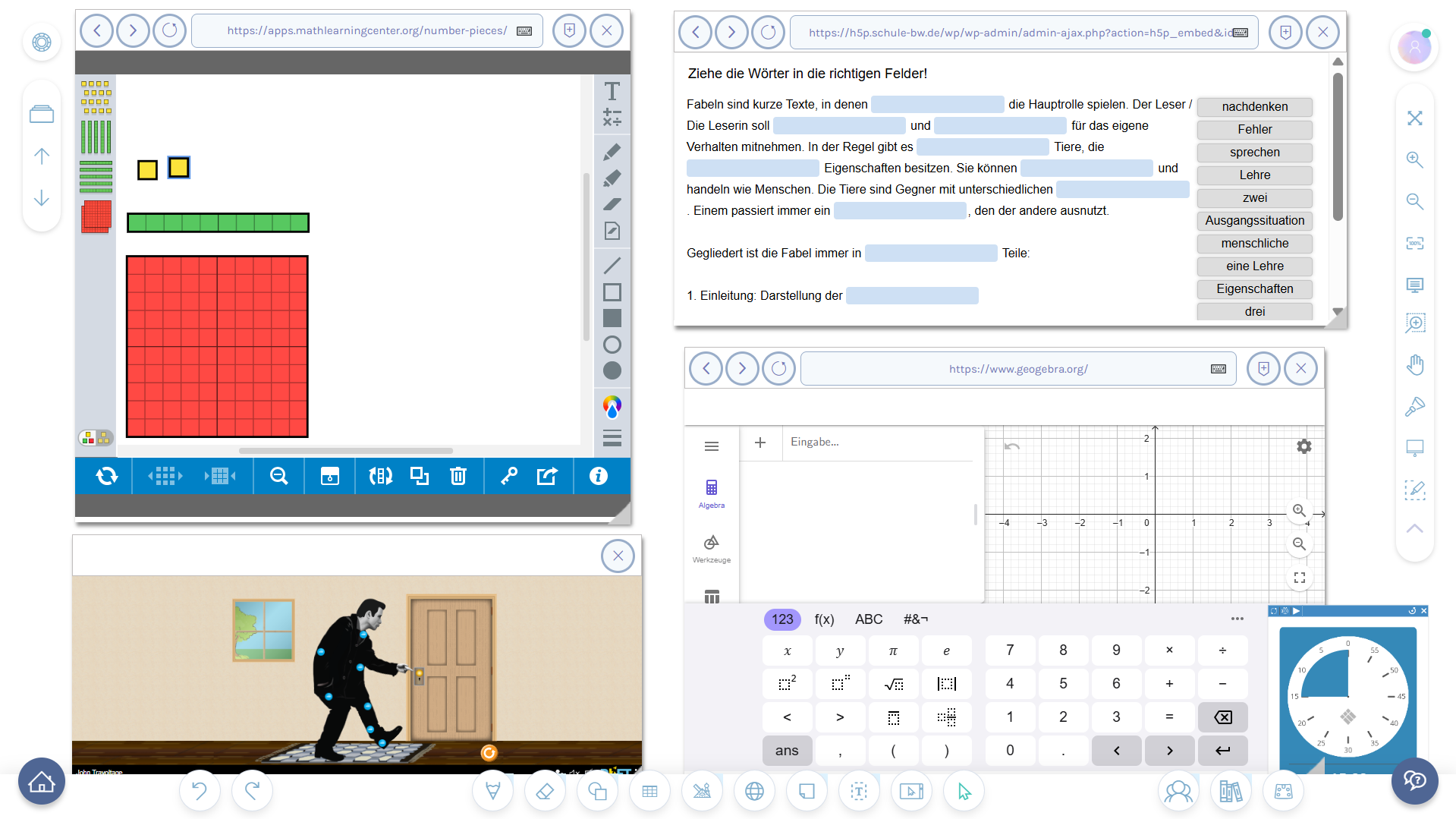Go to previous page with up arrow
This screenshot has width=1456, height=819.
point(42,156)
